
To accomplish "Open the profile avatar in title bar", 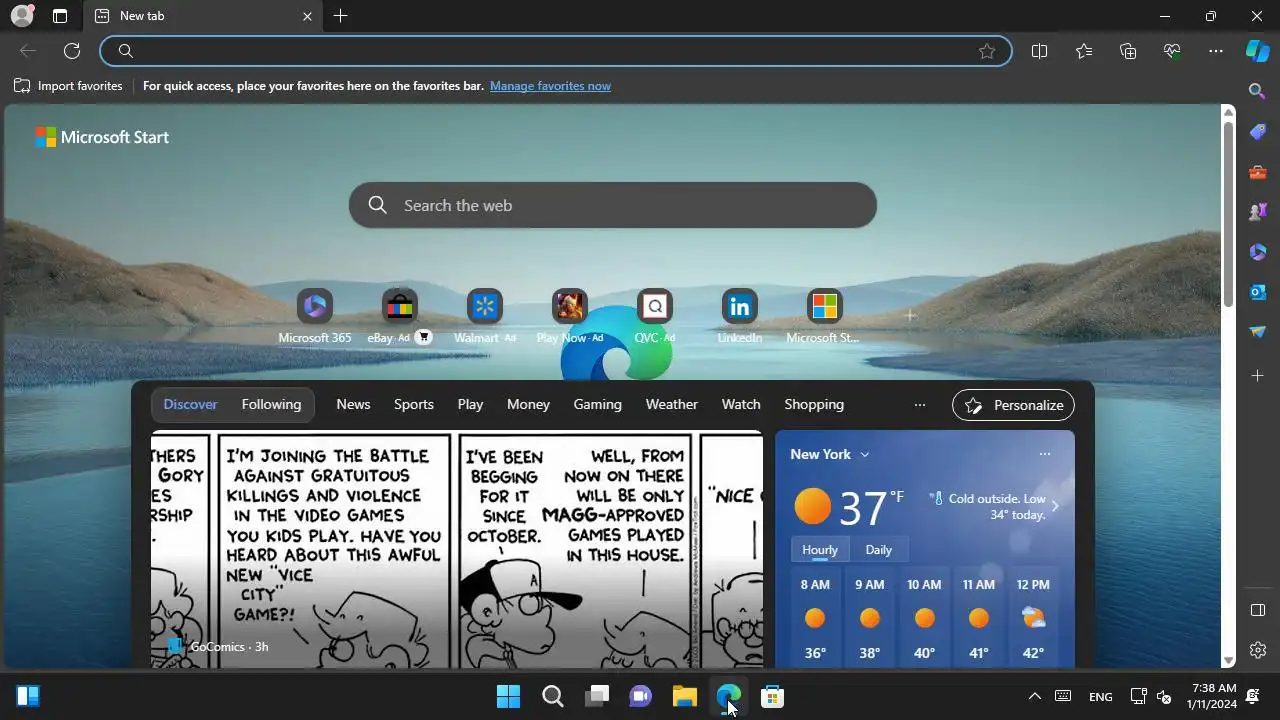I will (21, 16).
